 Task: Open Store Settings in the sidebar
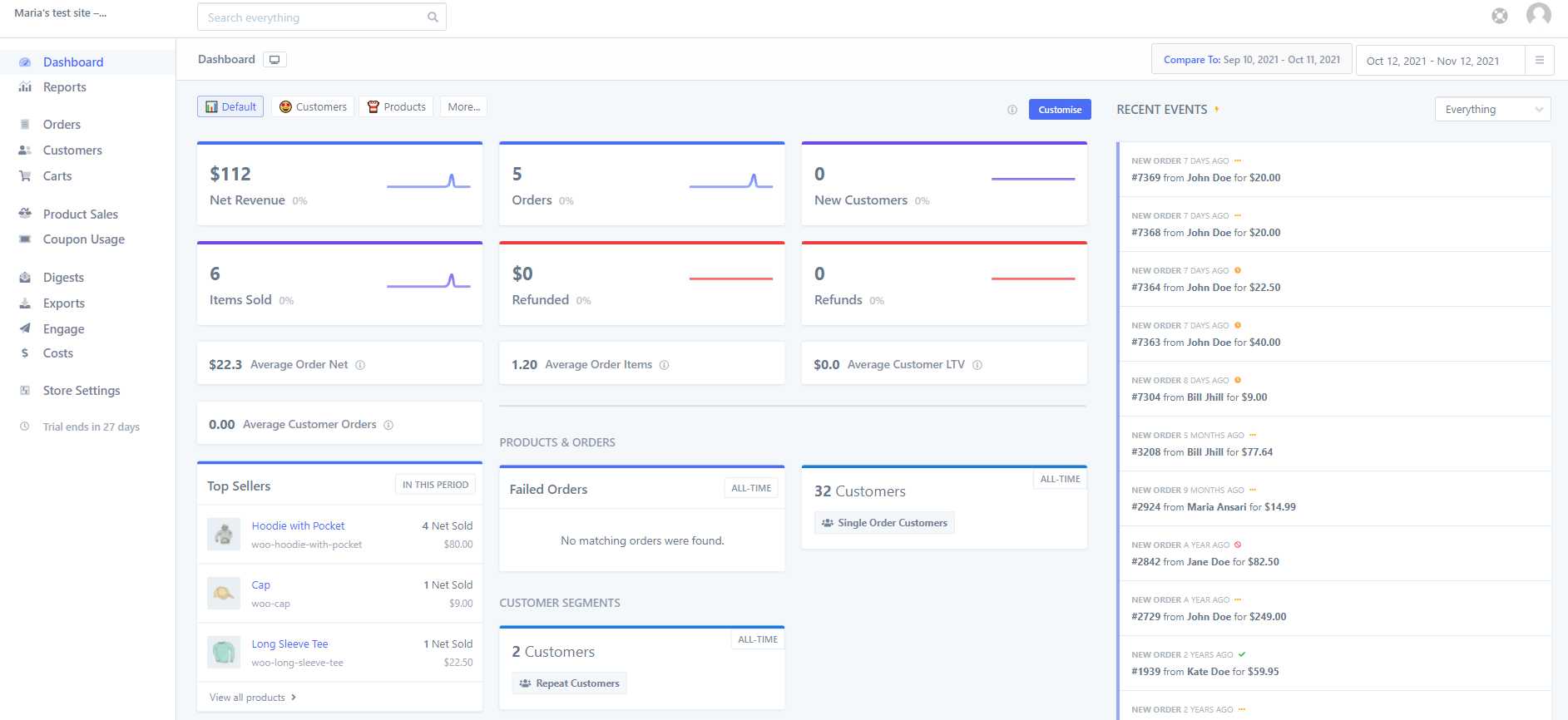point(82,391)
